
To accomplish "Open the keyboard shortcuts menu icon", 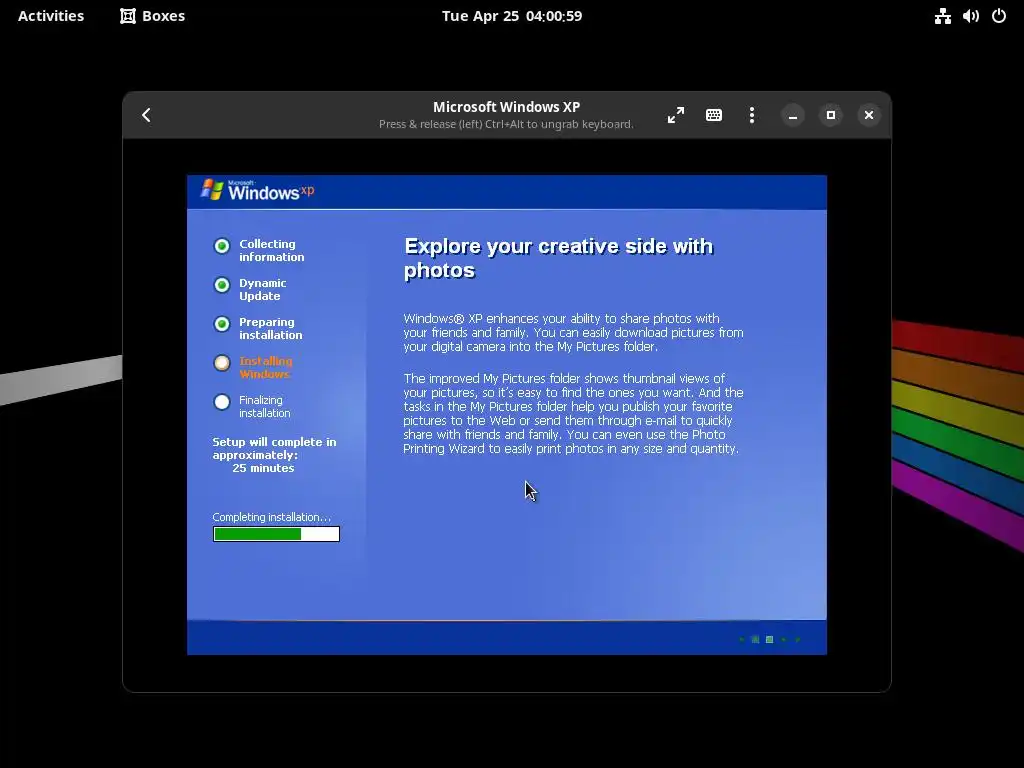I will point(714,116).
